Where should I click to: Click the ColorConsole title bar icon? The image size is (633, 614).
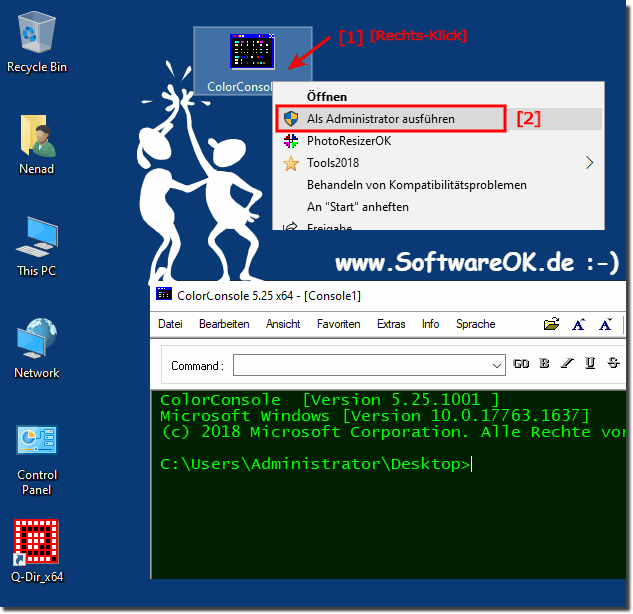(164, 294)
